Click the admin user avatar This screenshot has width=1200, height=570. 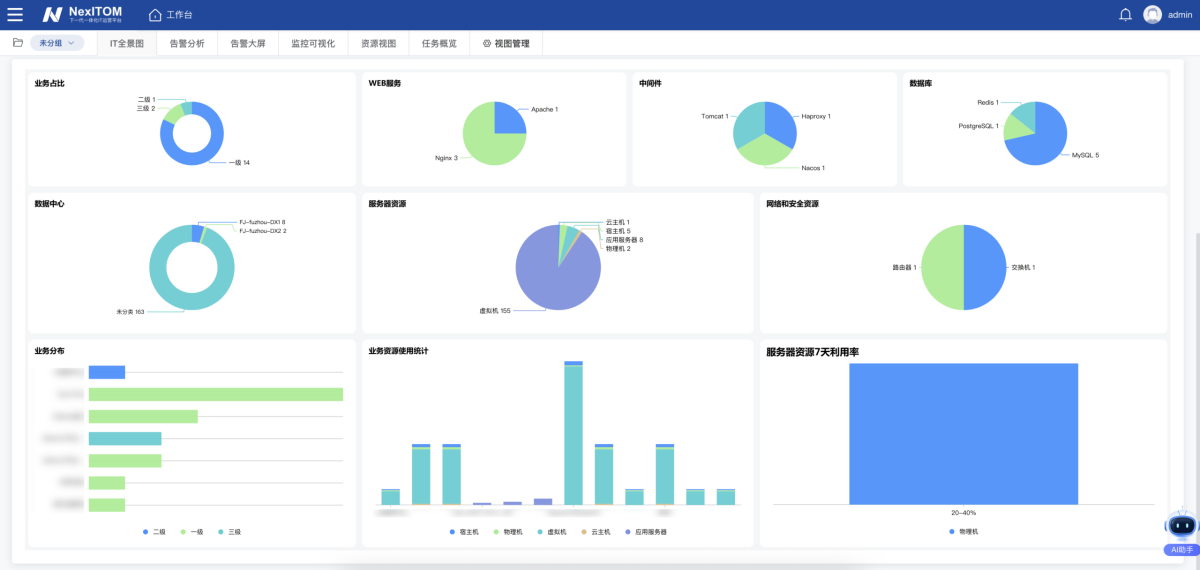[x=1153, y=15]
